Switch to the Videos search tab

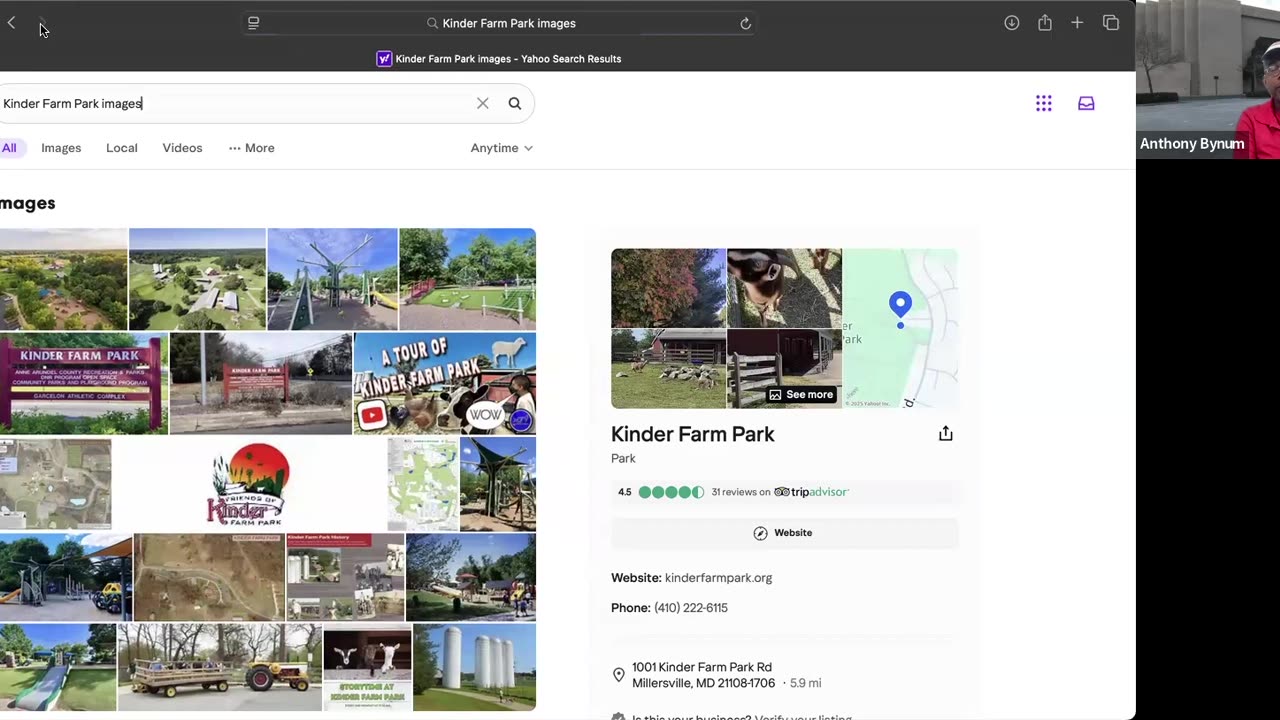182,148
